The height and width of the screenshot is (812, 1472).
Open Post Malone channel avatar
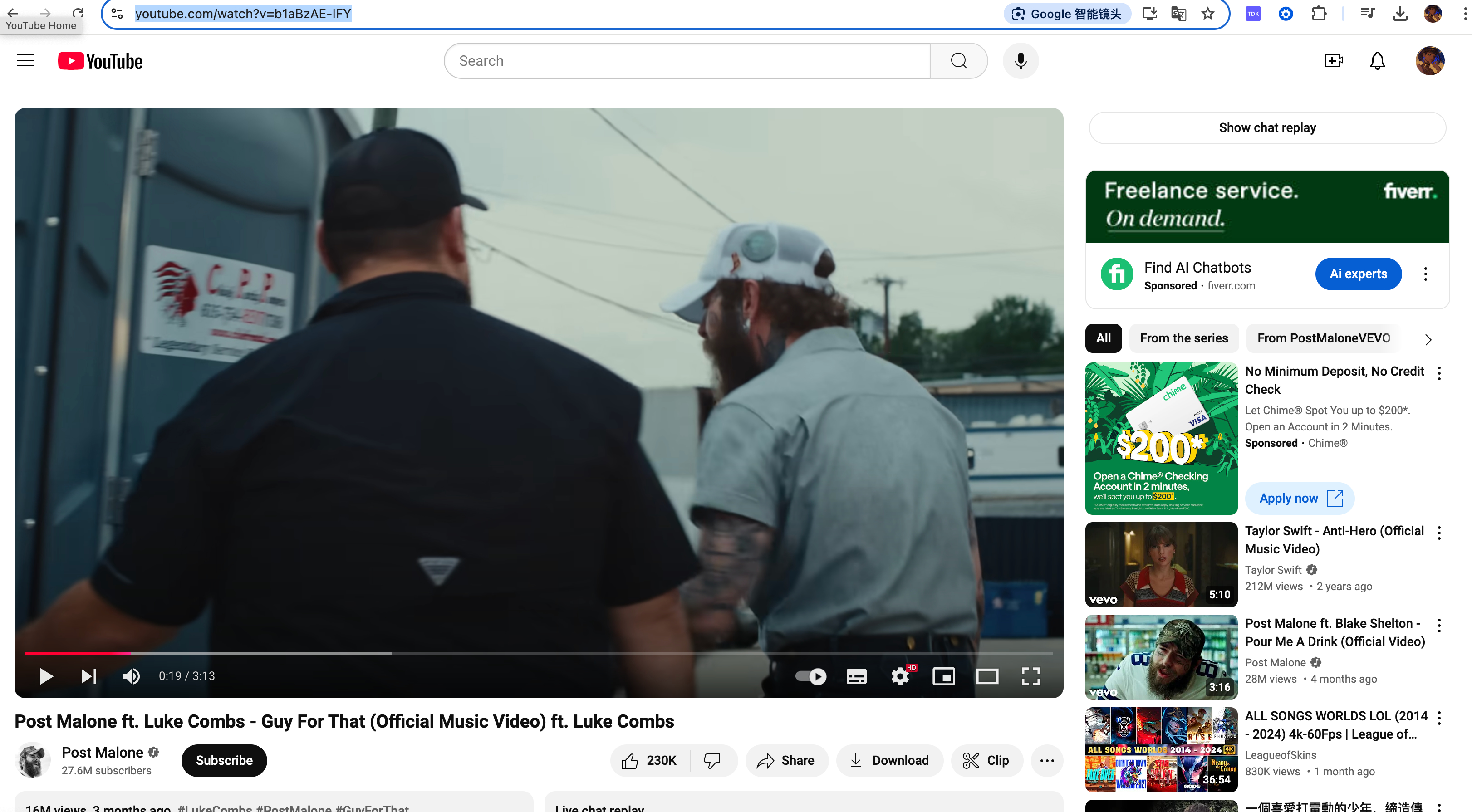(x=32, y=761)
